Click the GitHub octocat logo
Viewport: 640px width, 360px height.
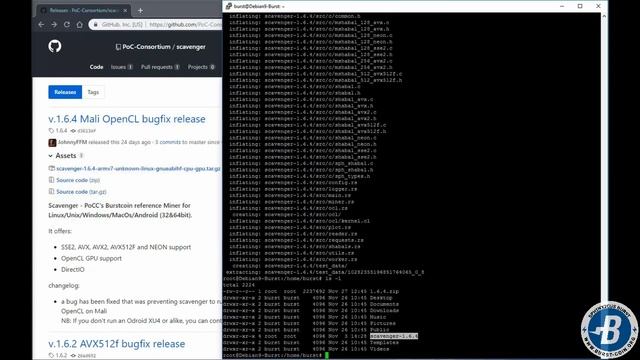click(55, 46)
